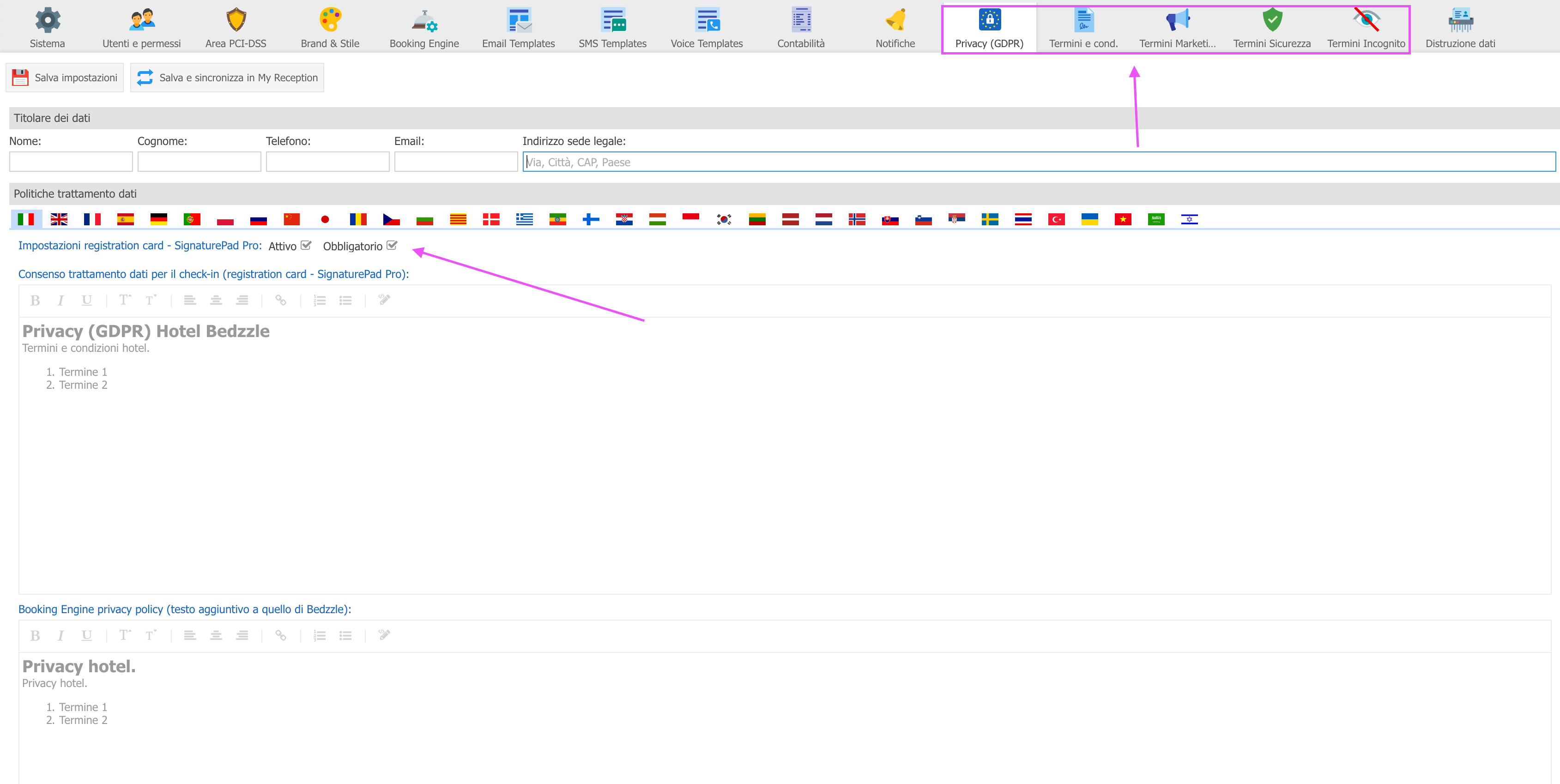The width and height of the screenshot is (1560, 784).
Task: Open Contabilità section
Action: [x=801, y=28]
